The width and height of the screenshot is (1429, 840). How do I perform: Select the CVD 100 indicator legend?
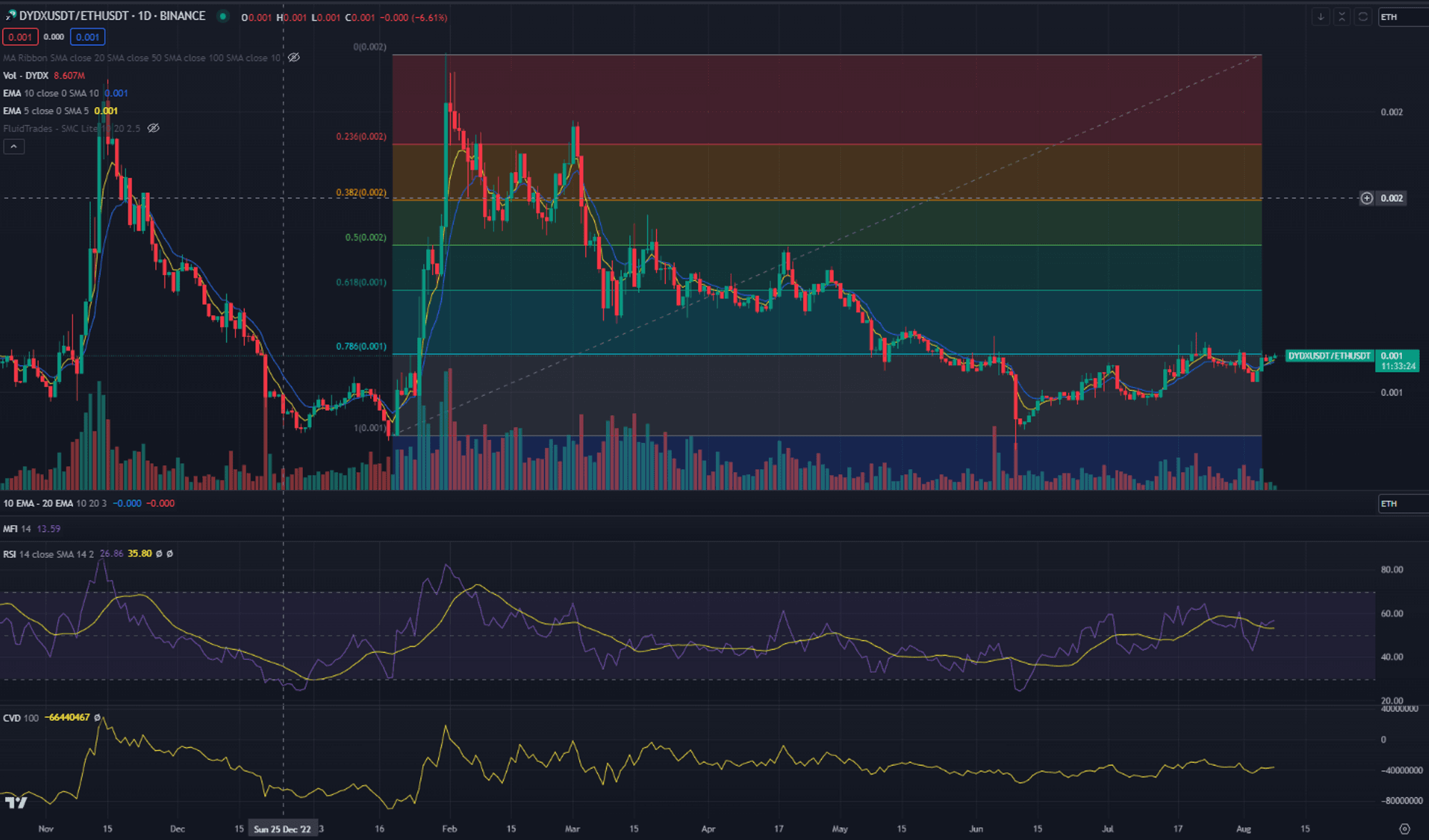[x=21, y=717]
